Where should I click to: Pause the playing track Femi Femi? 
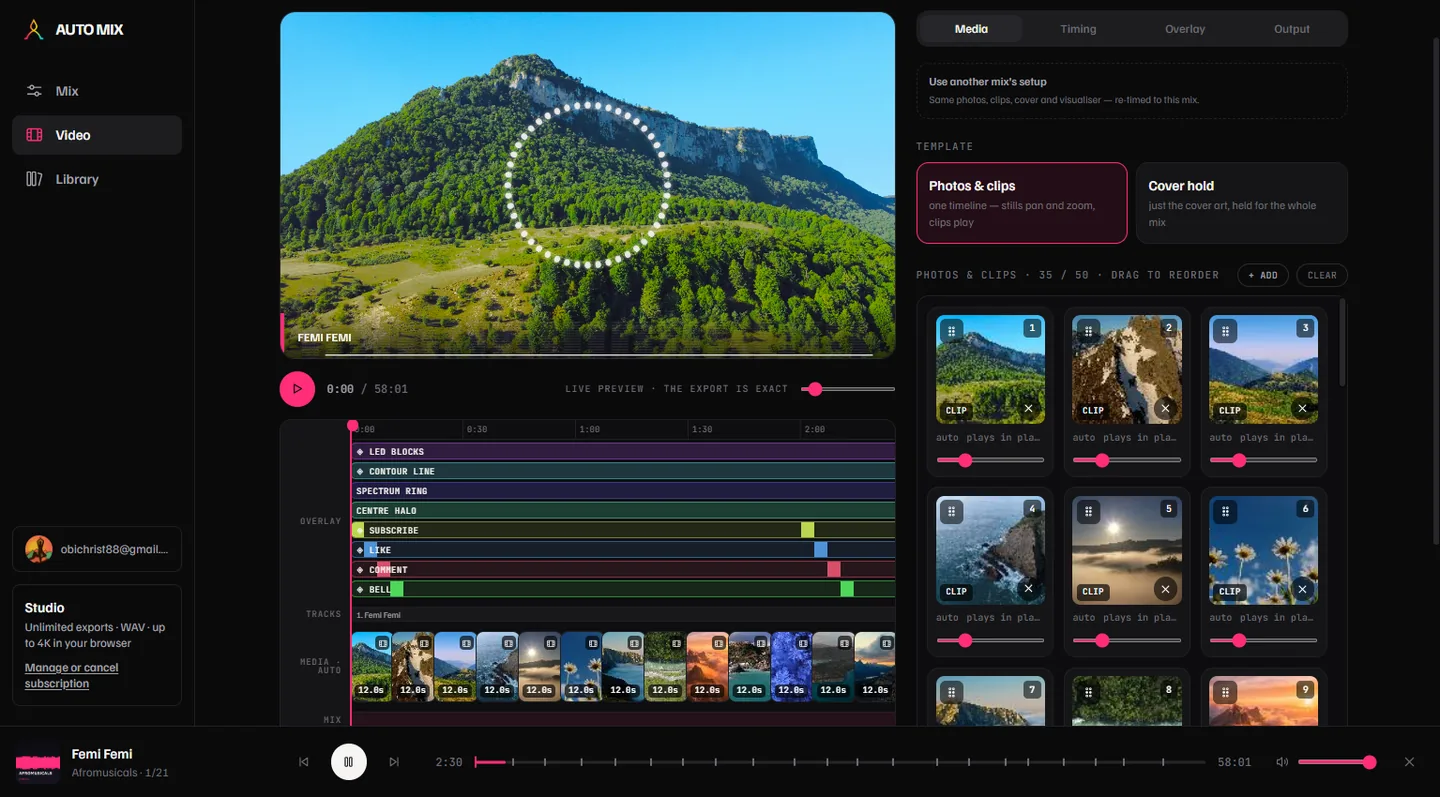pos(349,762)
